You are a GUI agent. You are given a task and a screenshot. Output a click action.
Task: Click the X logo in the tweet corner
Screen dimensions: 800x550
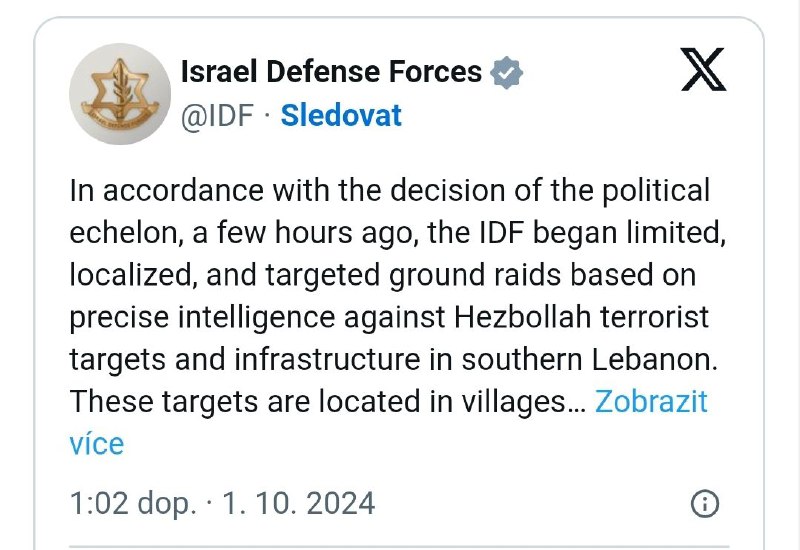(704, 70)
